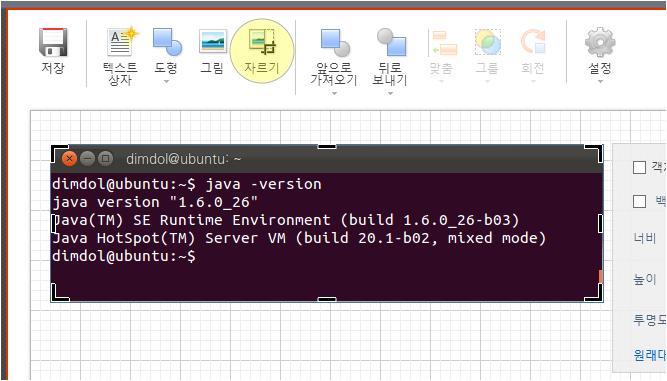The width and height of the screenshot is (667, 381).
Task: Click the left-middle crop edge handle
Action: (54, 223)
